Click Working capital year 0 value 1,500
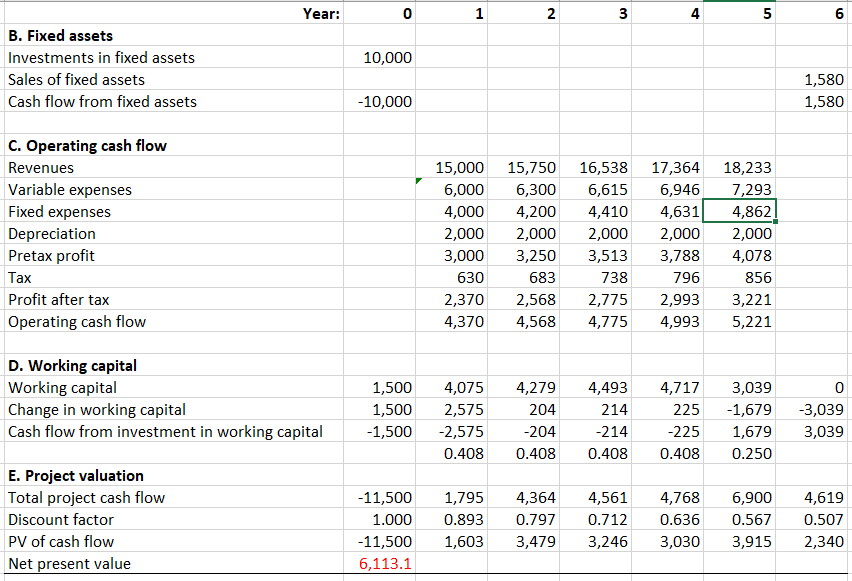 [x=379, y=387]
